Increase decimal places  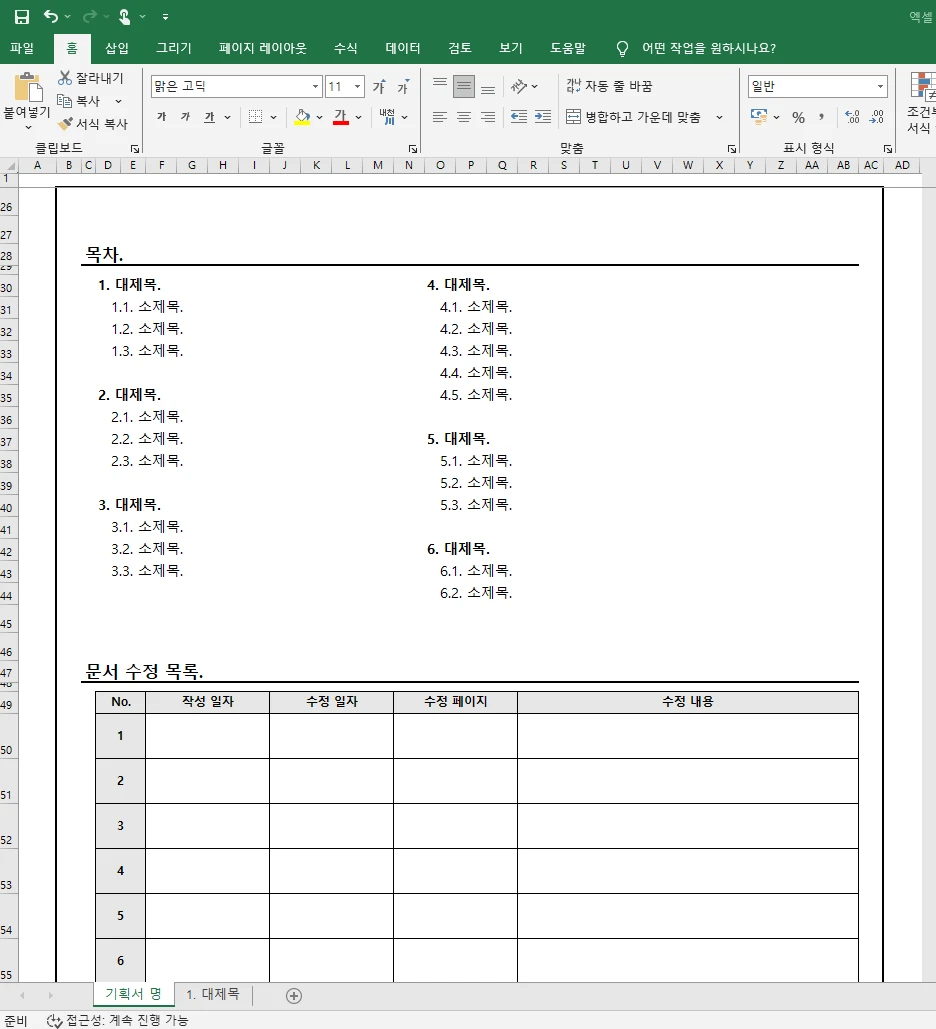pyautogui.click(x=852, y=117)
